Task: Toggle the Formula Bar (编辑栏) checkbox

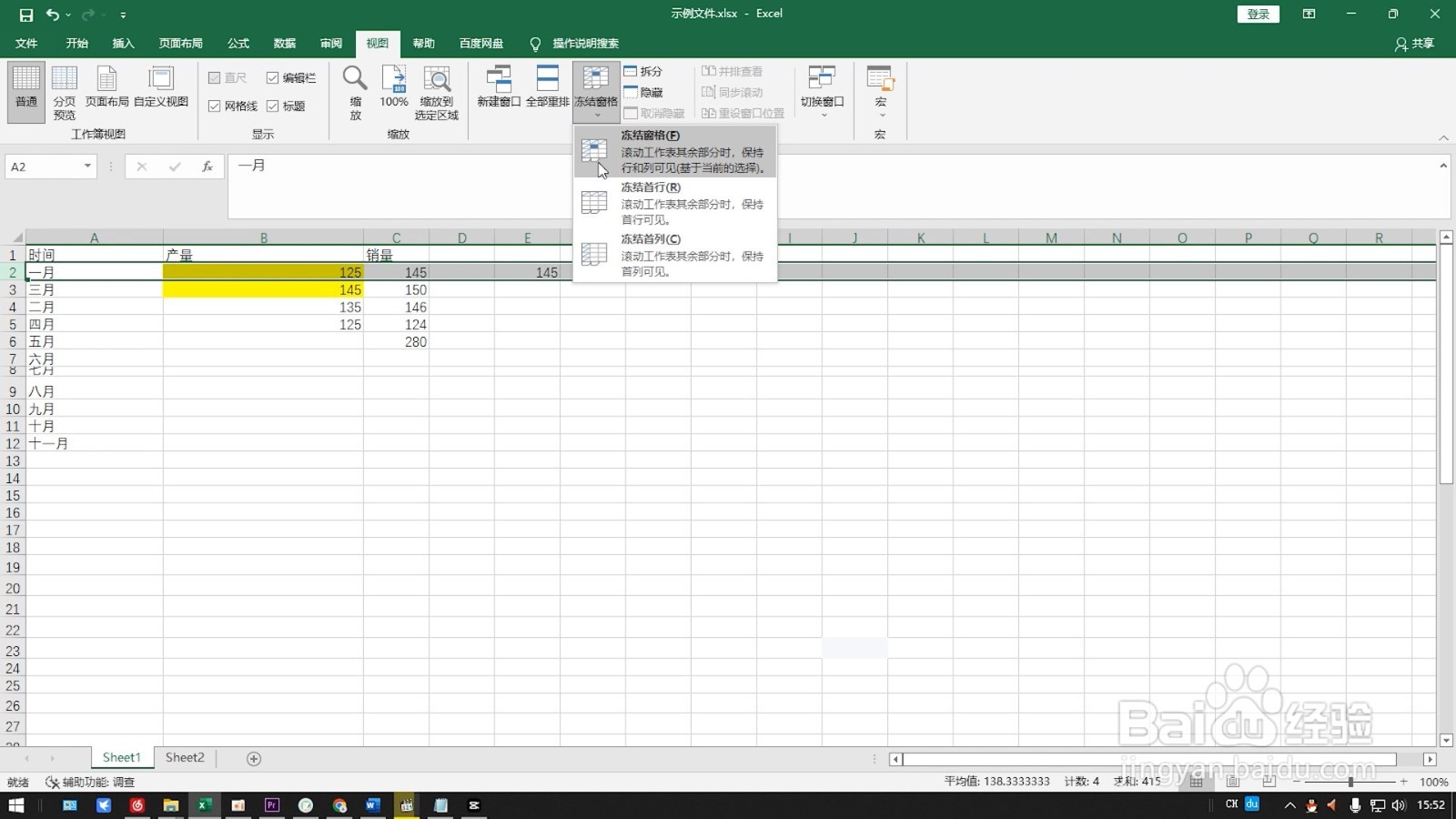Action: pos(291,78)
